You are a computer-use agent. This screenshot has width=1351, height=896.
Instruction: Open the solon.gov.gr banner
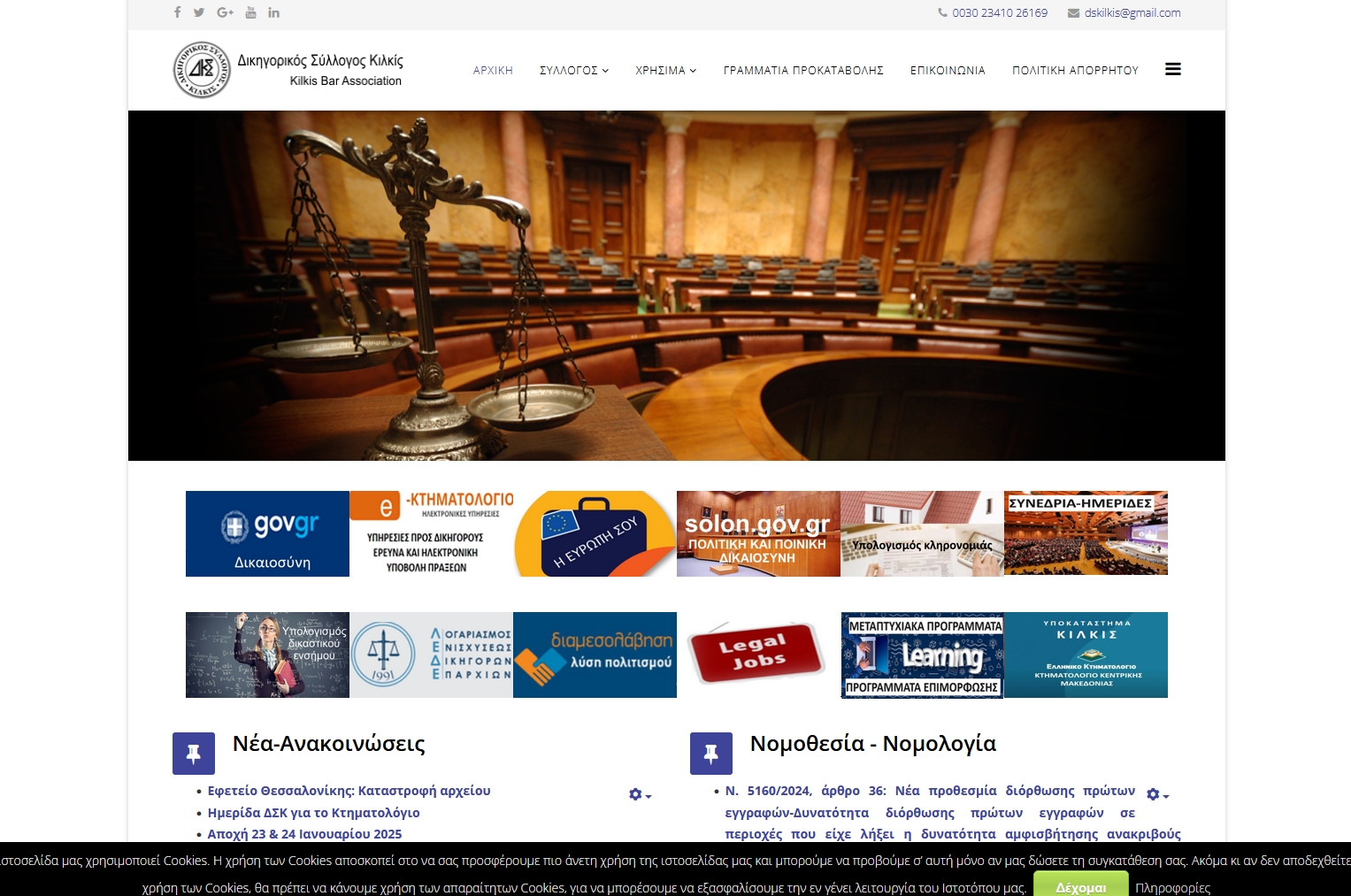(x=758, y=534)
